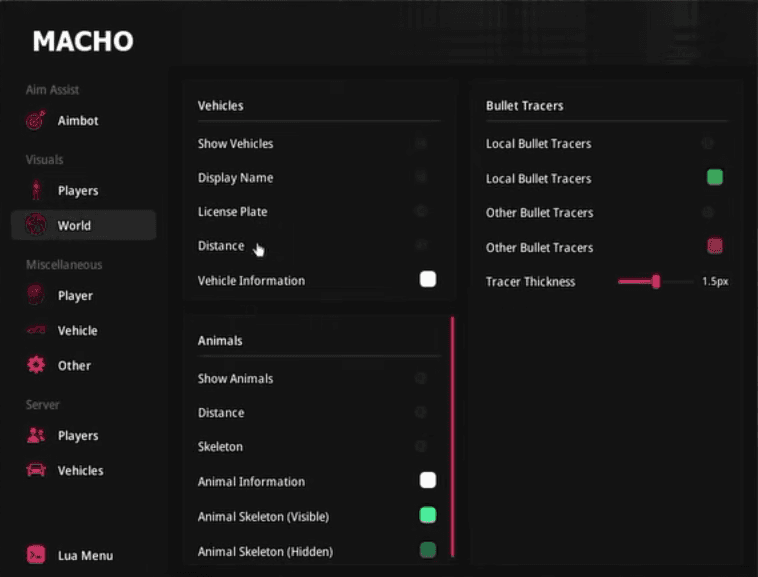Toggle Show Vehicles
The width and height of the screenshot is (758, 577).
click(421, 143)
